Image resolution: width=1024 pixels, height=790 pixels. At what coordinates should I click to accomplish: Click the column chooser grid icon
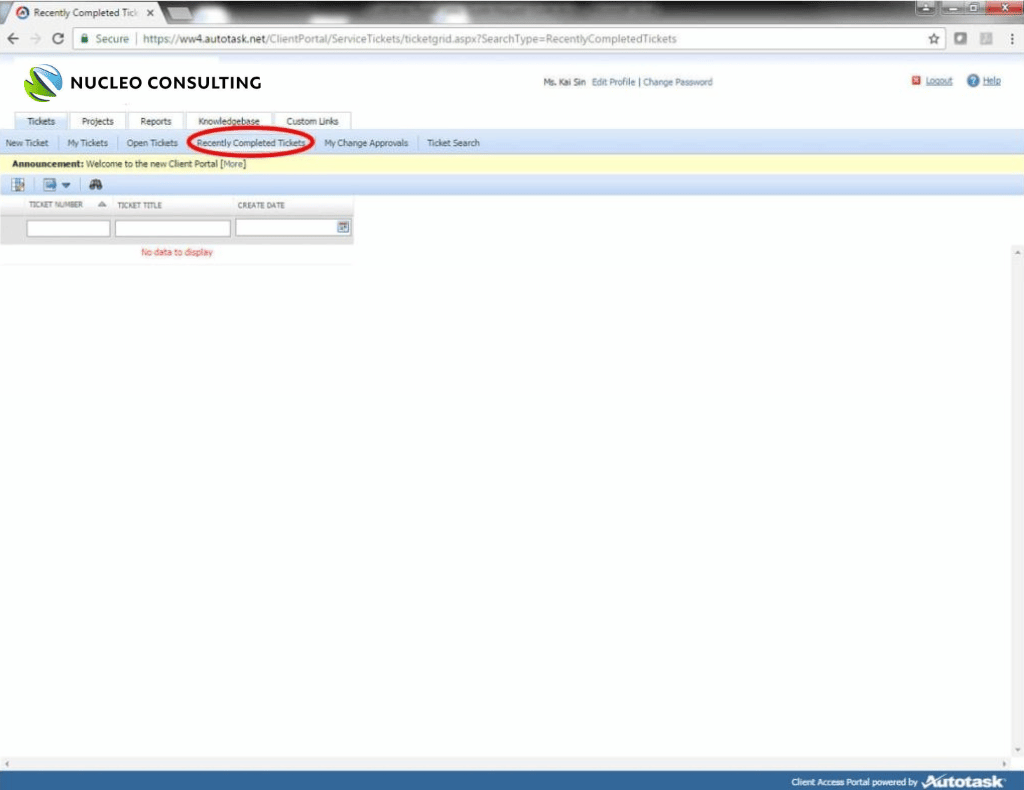coord(18,184)
